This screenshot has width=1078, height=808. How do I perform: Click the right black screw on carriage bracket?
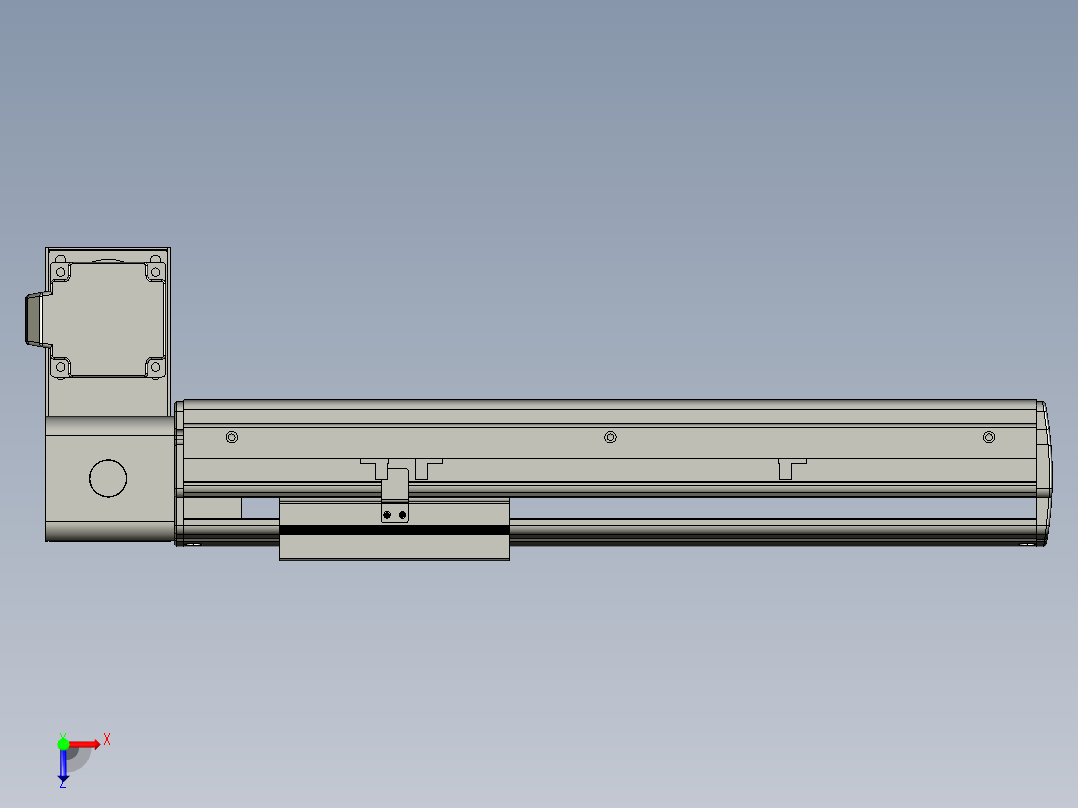[402, 514]
